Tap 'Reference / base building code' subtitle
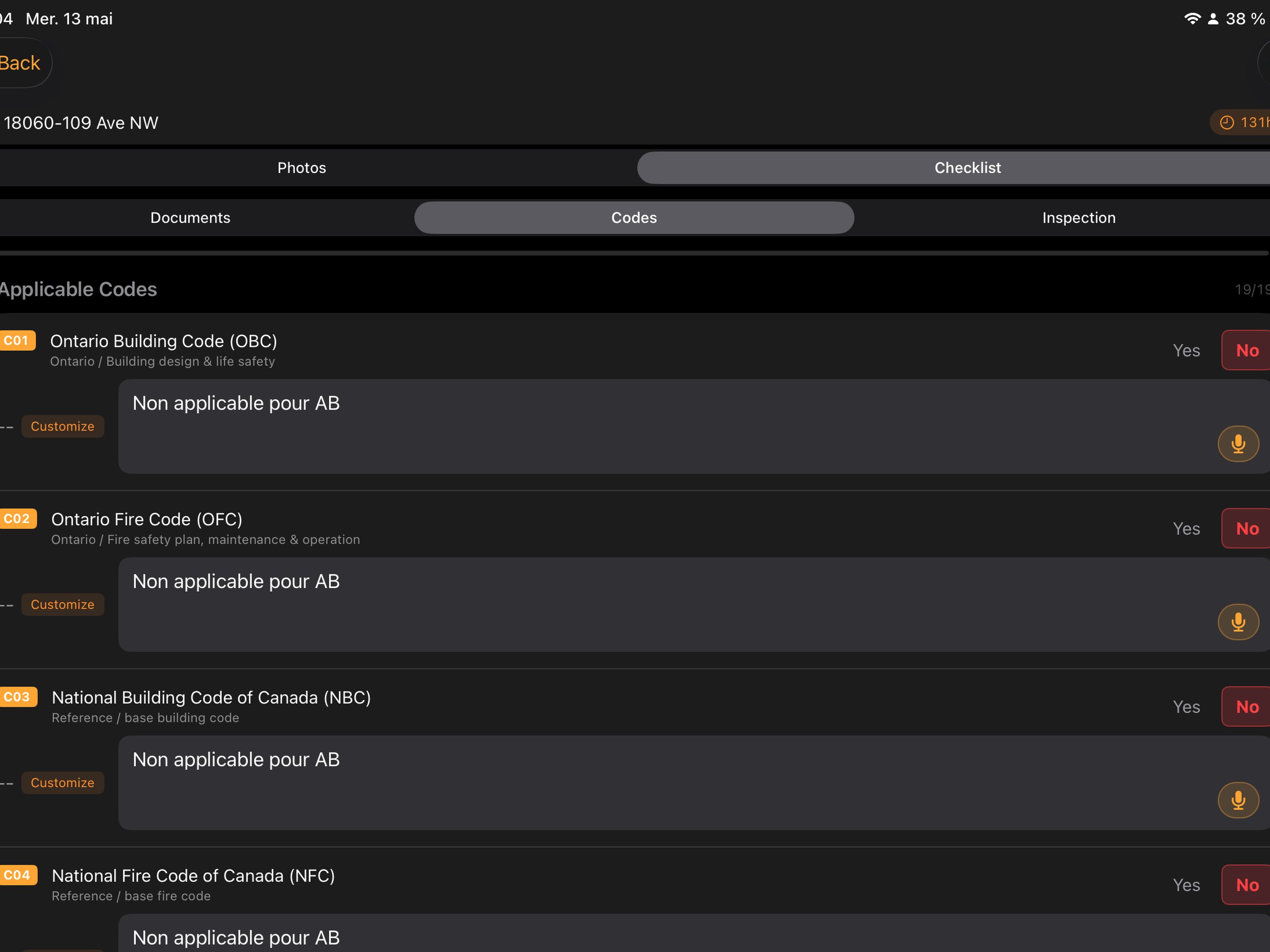 pyautogui.click(x=145, y=718)
